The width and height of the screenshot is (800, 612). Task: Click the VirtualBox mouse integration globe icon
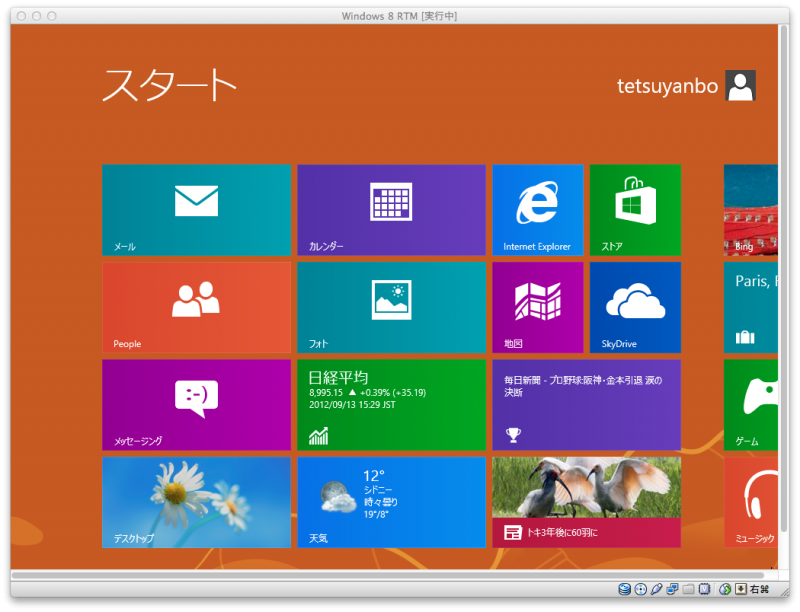[x=725, y=590]
